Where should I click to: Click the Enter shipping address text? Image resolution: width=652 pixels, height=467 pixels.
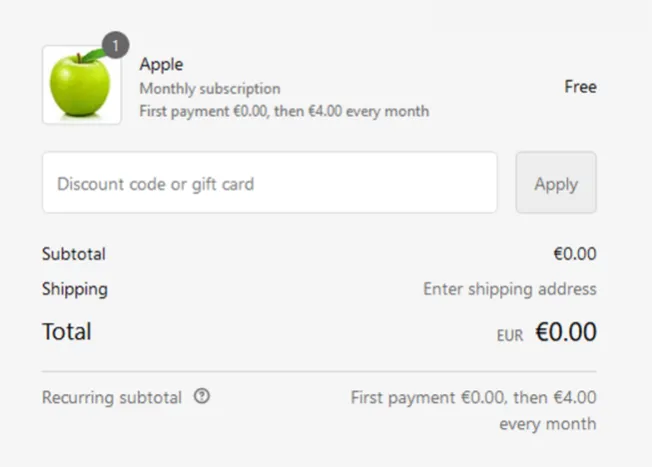[510, 289]
